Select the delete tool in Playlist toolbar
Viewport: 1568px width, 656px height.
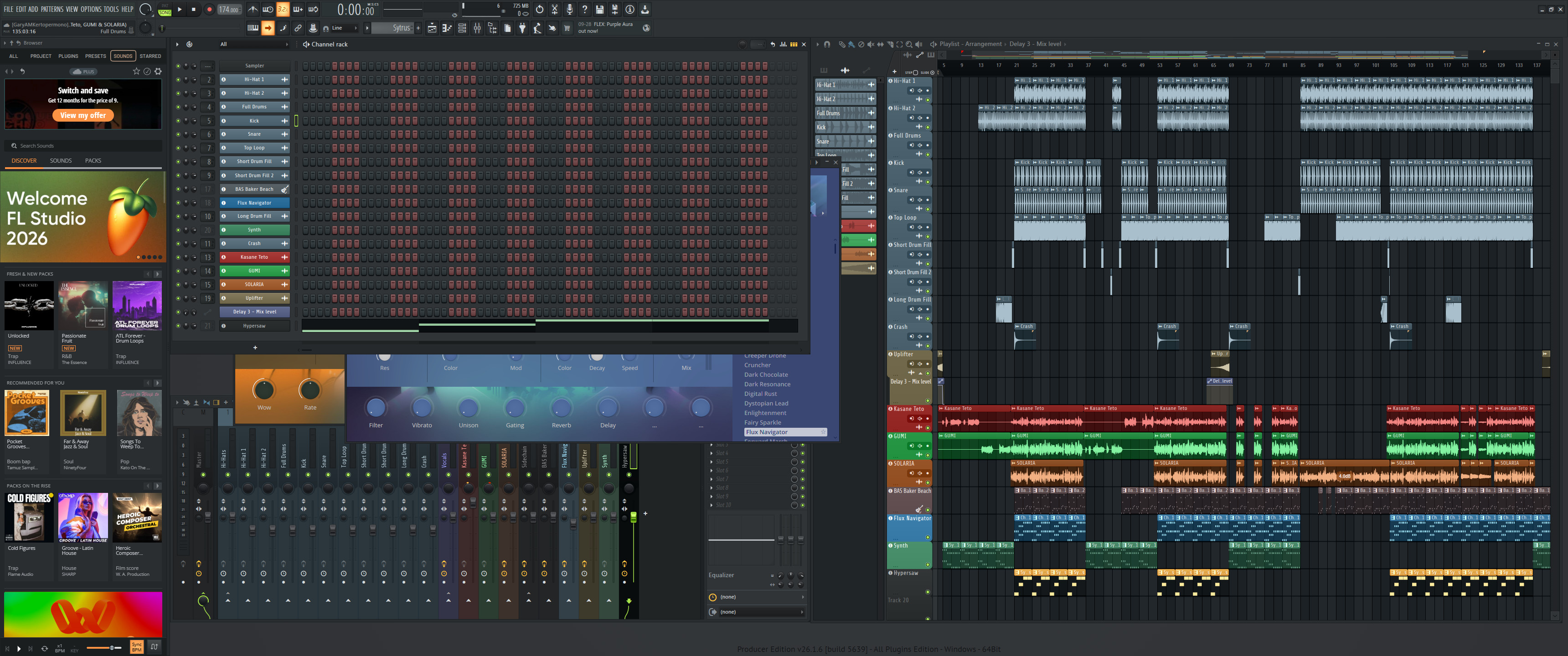(x=861, y=45)
